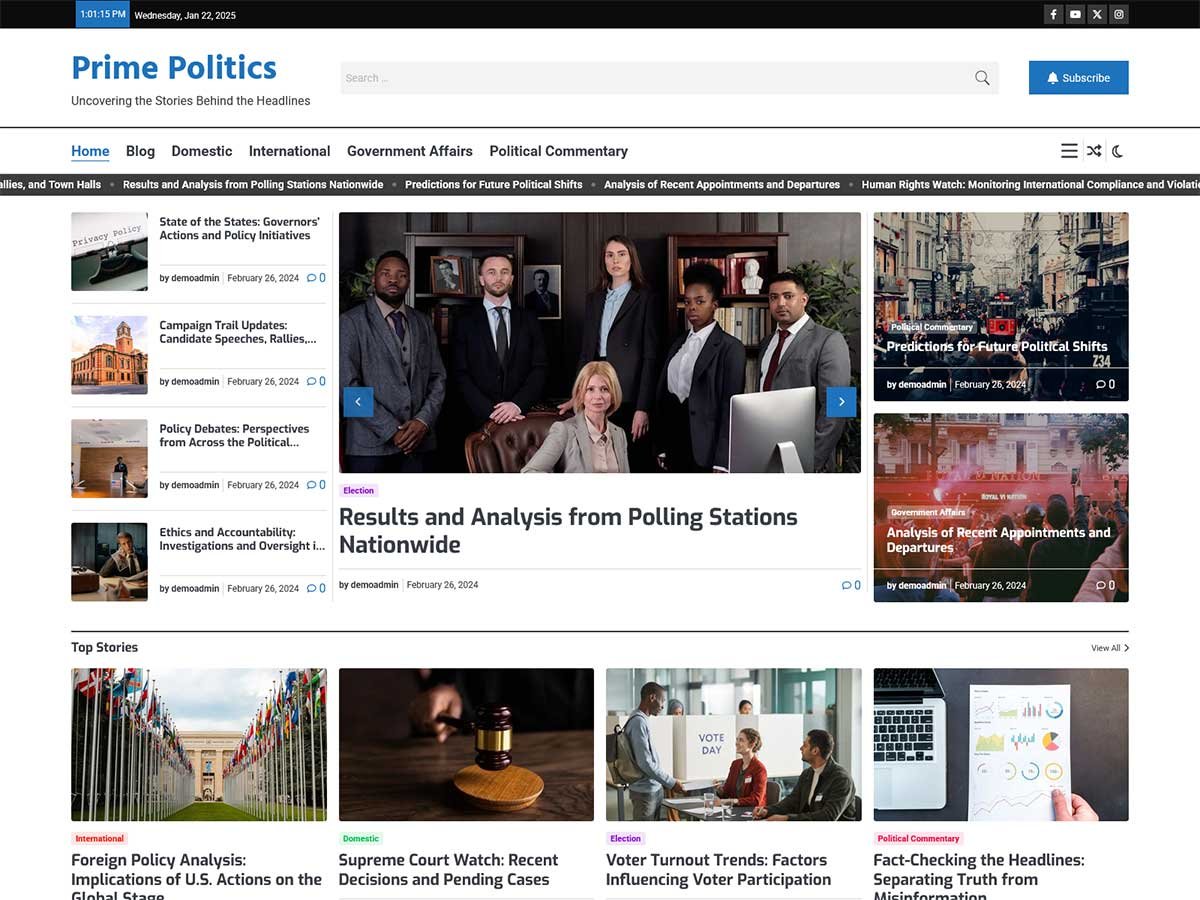
Task: Click the Prime Politics site title
Action: click(174, 67)
